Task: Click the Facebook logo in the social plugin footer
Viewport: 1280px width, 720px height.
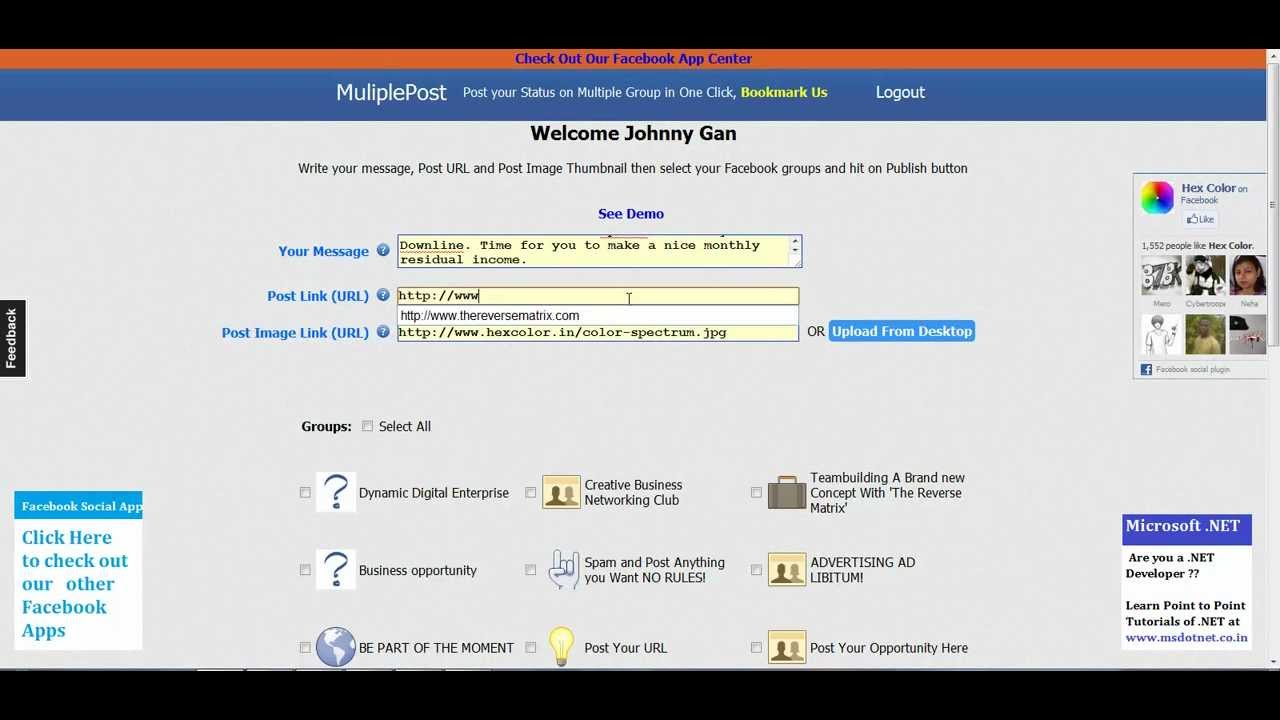Action: (x=1146, y=370)
